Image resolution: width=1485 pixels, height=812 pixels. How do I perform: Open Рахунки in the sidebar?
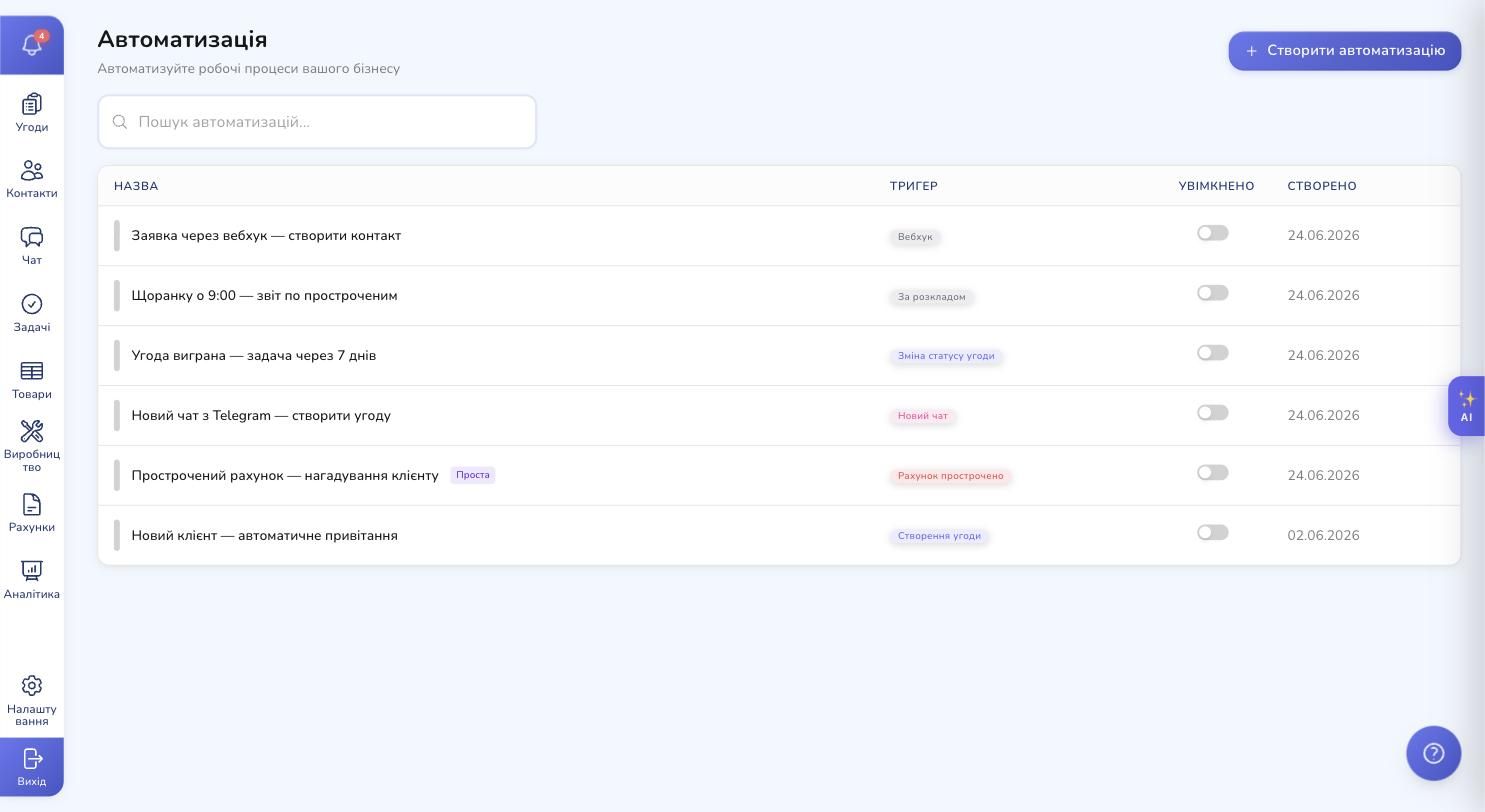click(32, 513)
